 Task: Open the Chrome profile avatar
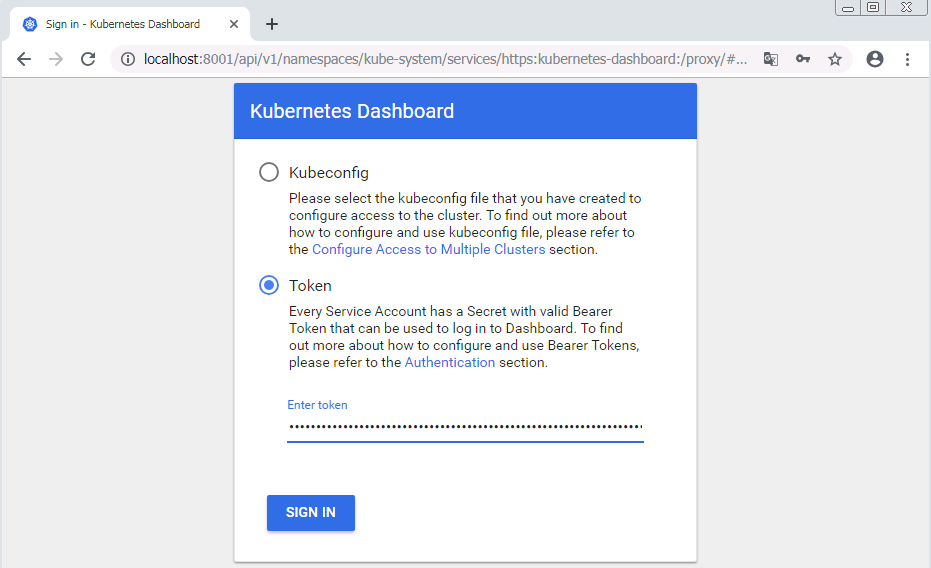[x=875, y=59]
